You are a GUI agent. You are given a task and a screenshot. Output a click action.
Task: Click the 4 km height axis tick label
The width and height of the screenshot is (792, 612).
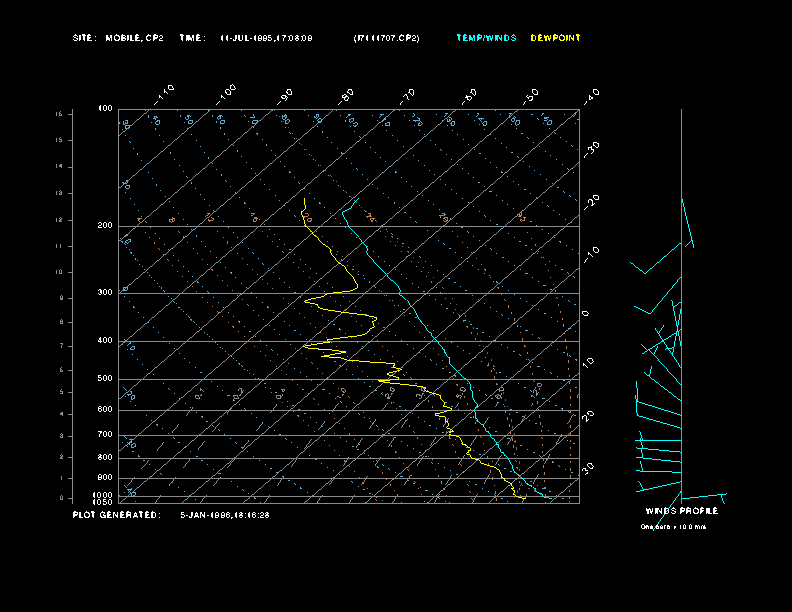click(62, 414)
